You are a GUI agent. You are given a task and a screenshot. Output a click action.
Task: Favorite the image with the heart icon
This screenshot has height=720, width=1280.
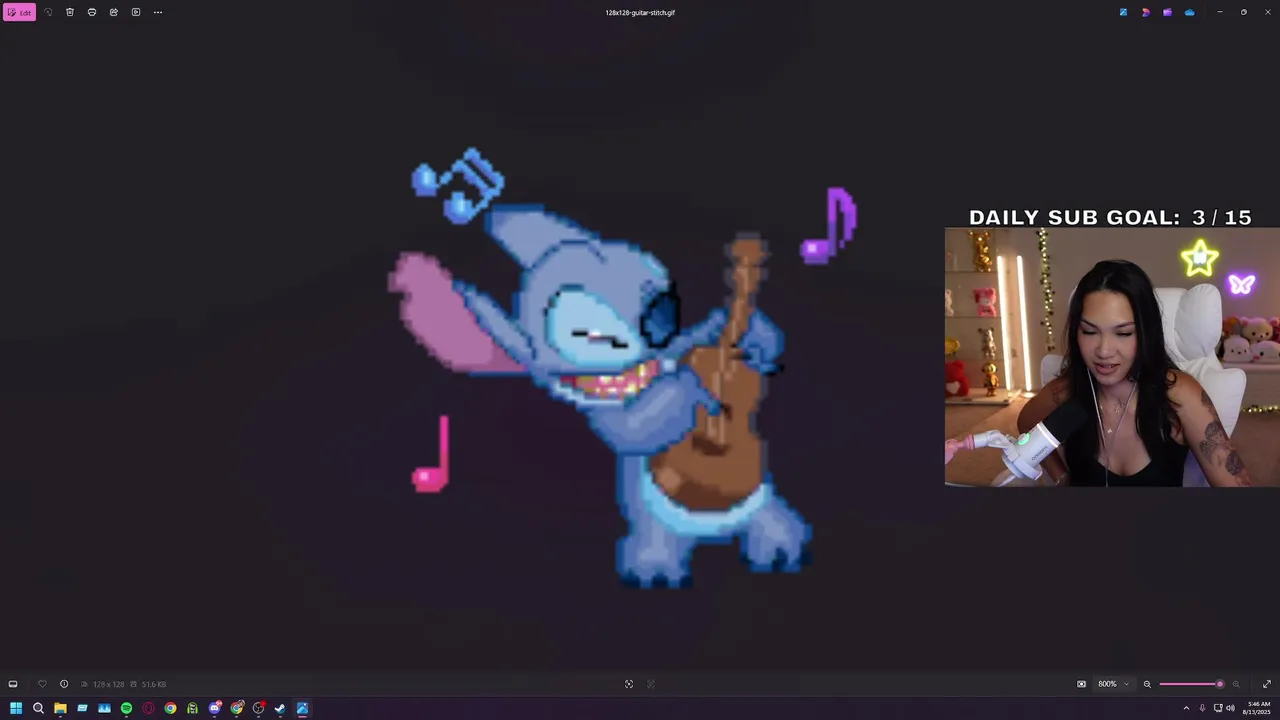click(x=42, y=684)
